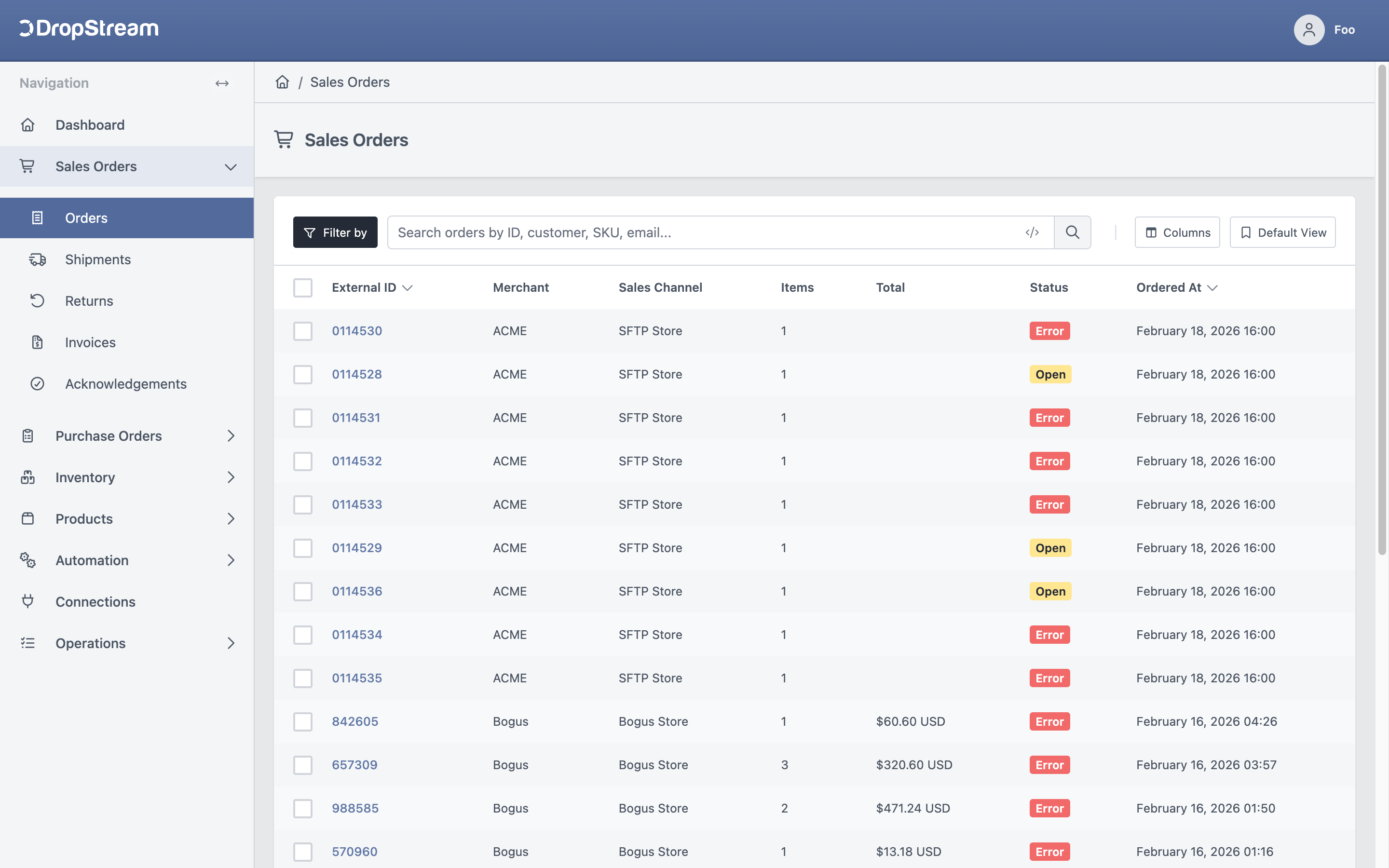Viewport: 1389px width, 868px height.
Task: Click the Filter by button
Action: pyautogui.click(x=335, y=232)
